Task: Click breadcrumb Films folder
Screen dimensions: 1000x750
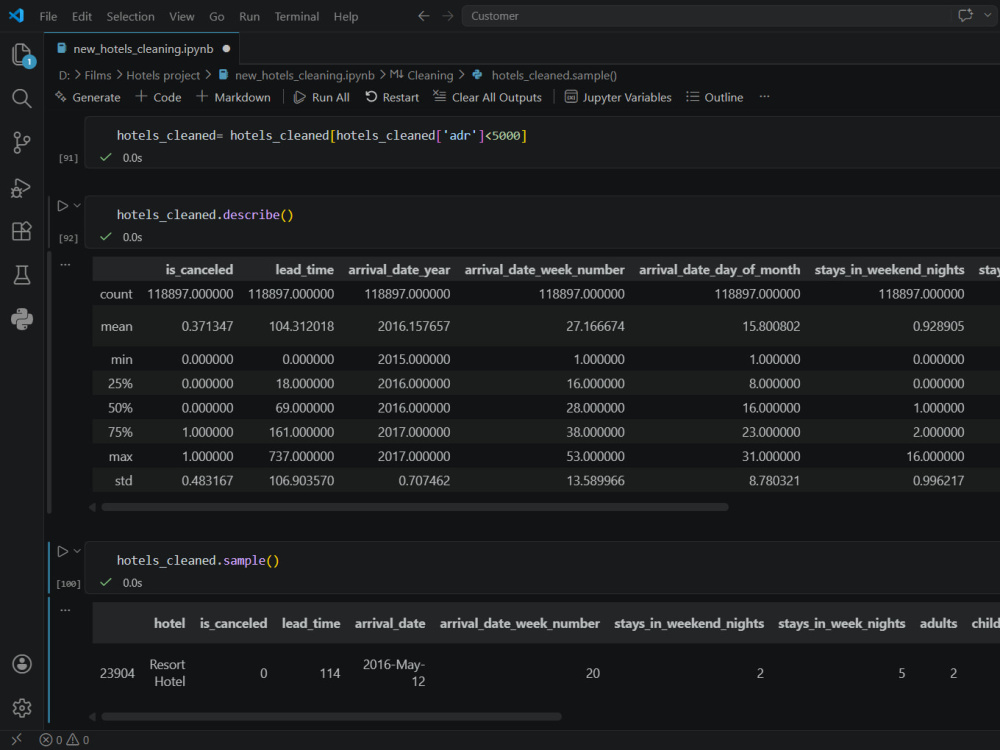Action: (x=98, y=75)
